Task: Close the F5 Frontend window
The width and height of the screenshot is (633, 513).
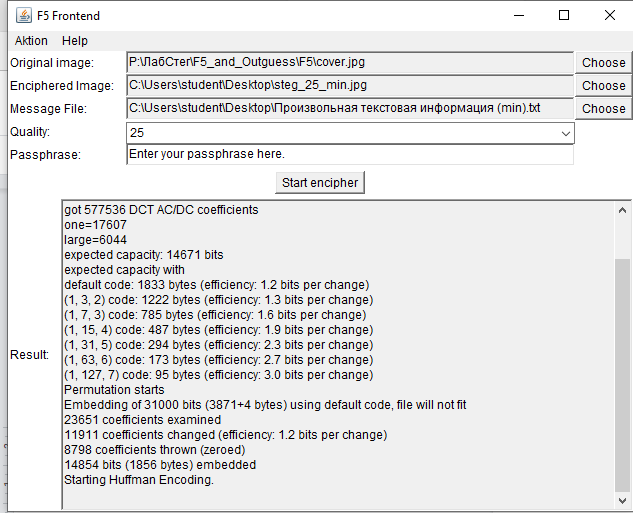Action: [610, 15]
